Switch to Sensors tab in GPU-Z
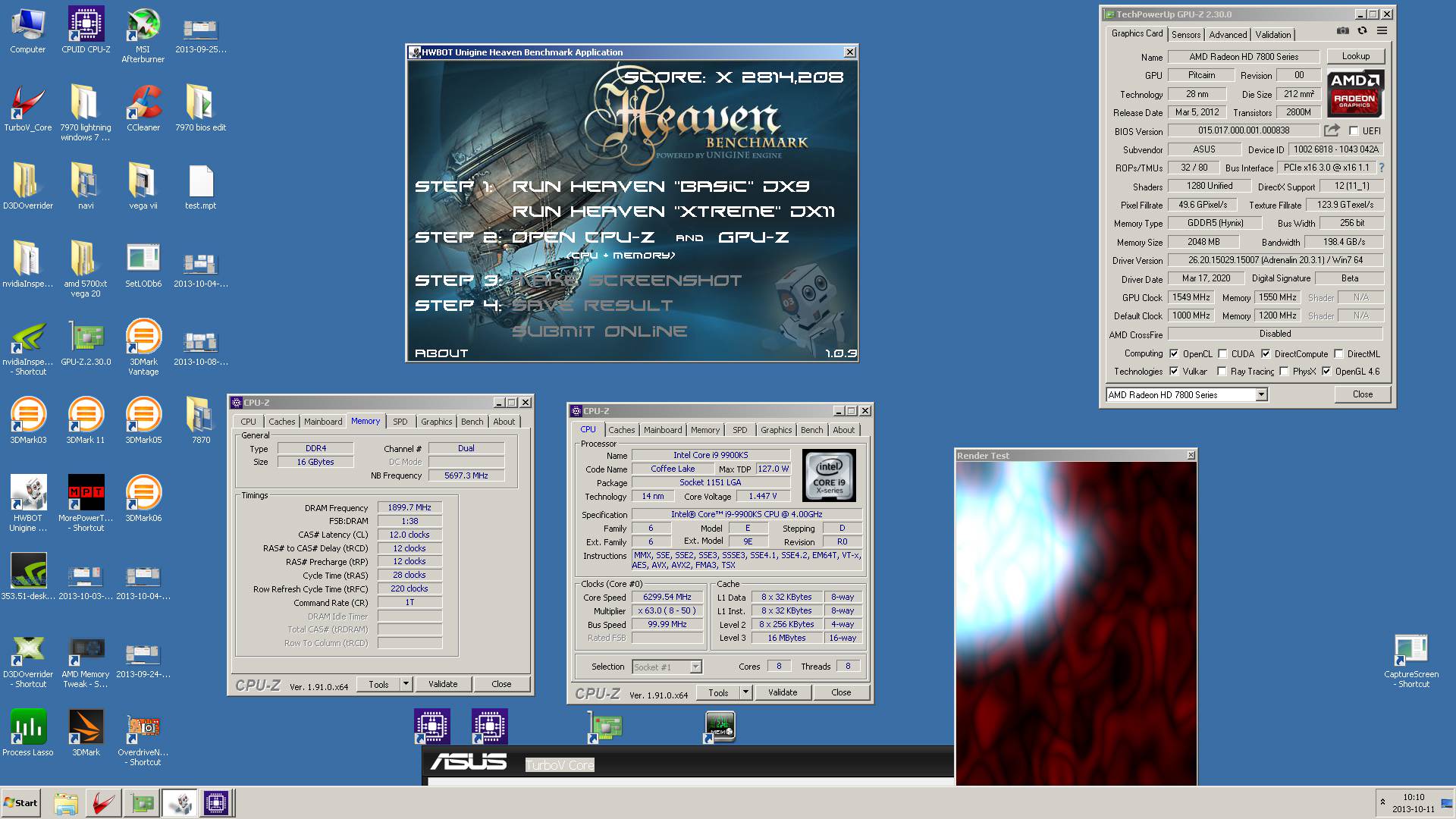 (1186, 34)
